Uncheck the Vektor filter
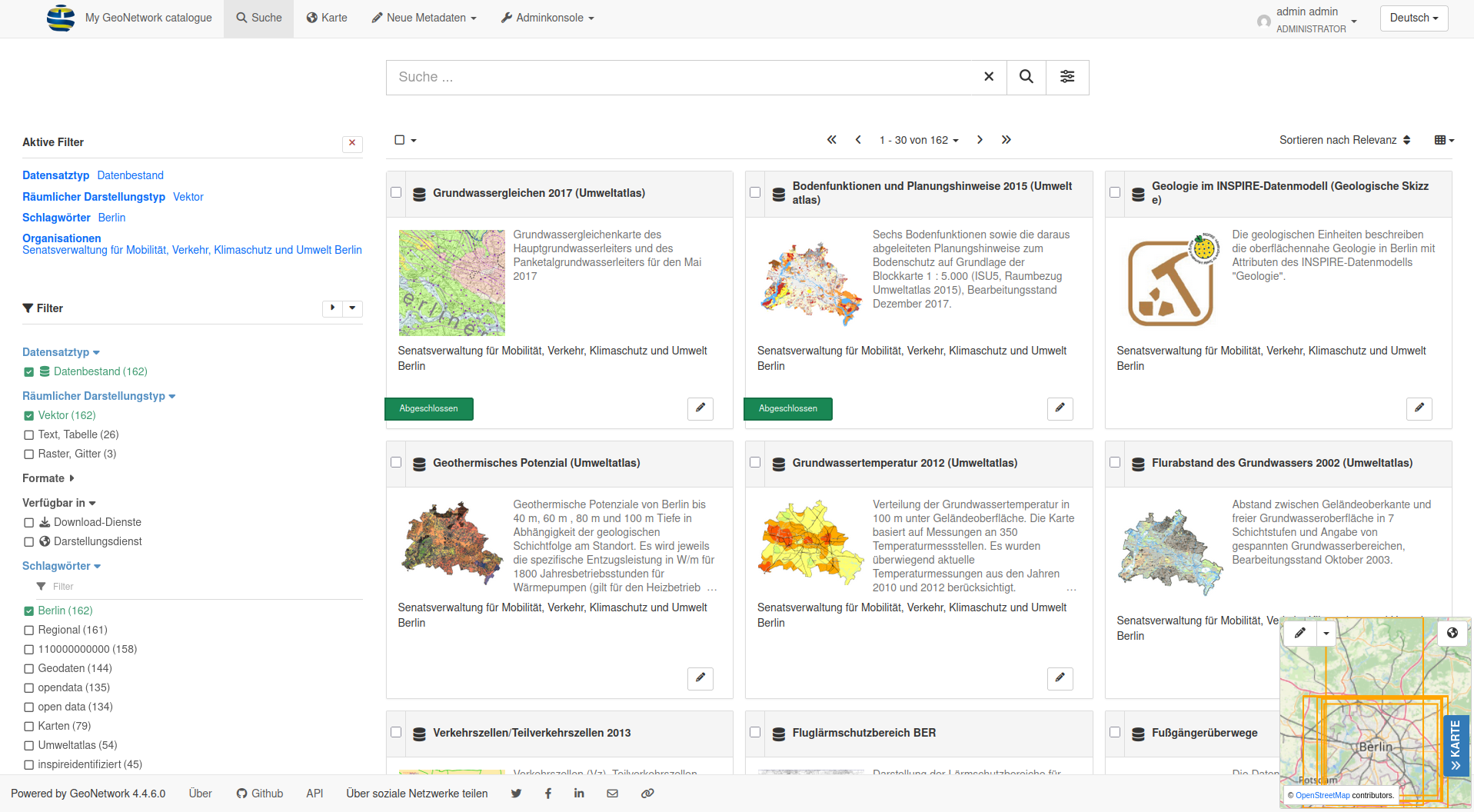Viewport: 1474px width, 812px height. (29, 416)
